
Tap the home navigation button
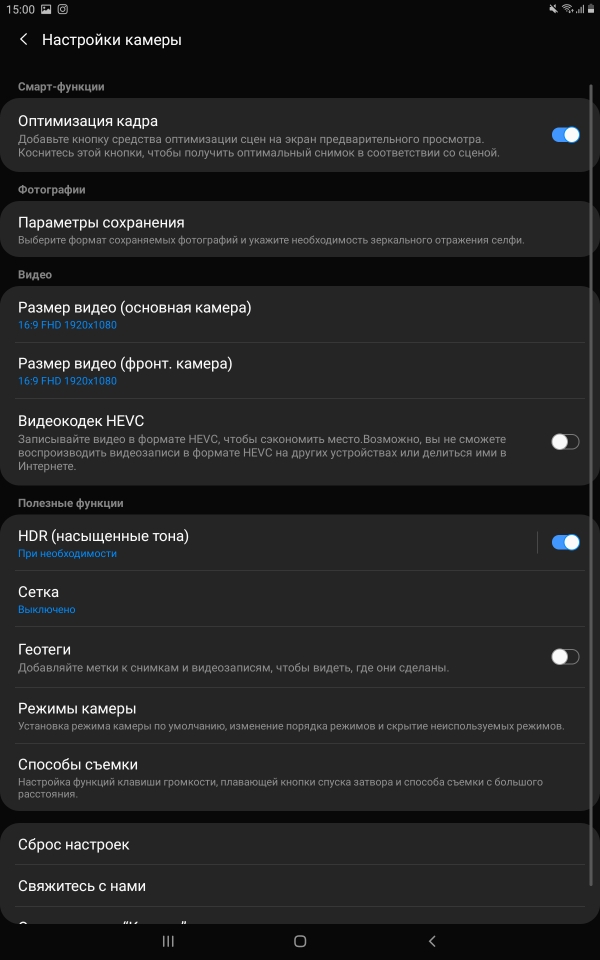[x=300, y=941]
